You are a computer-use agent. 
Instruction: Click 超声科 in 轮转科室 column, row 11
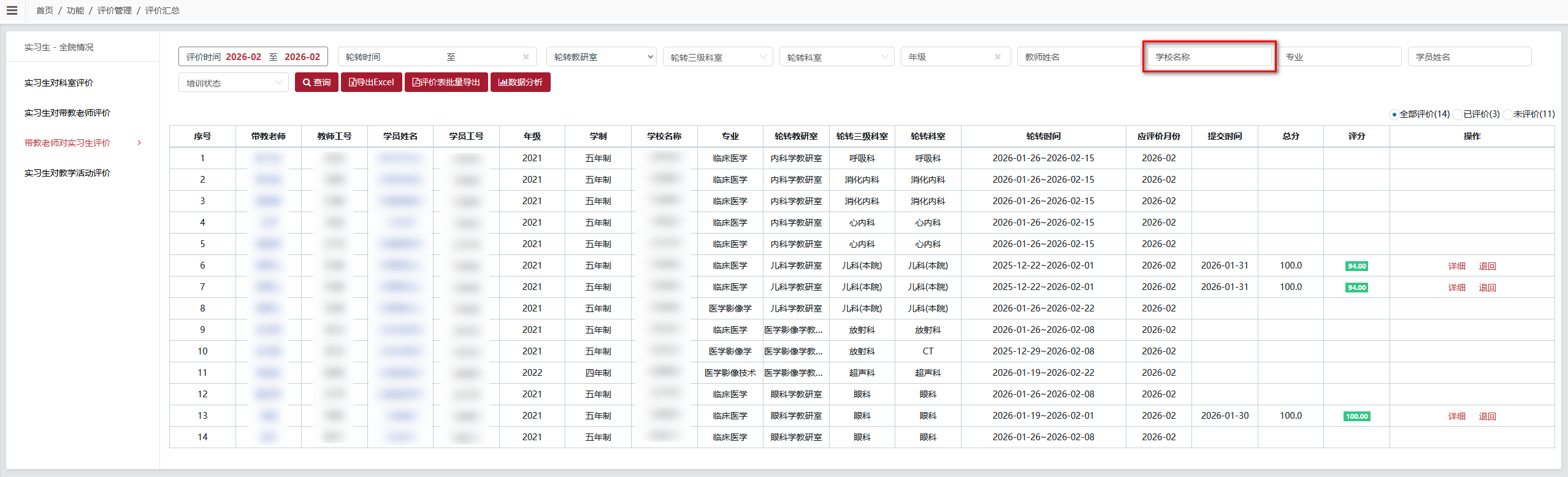tap(928, 373)
